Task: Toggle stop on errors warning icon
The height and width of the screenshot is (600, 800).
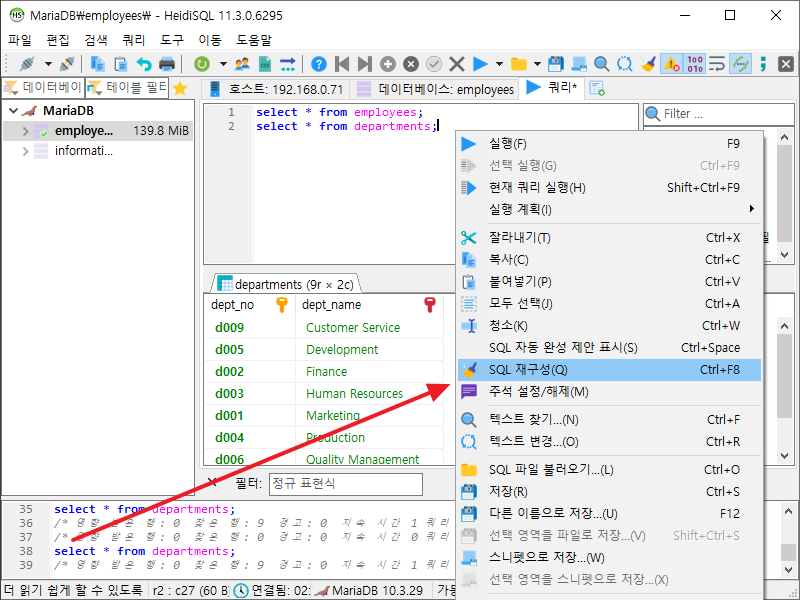Action: (x=671, y=64)
